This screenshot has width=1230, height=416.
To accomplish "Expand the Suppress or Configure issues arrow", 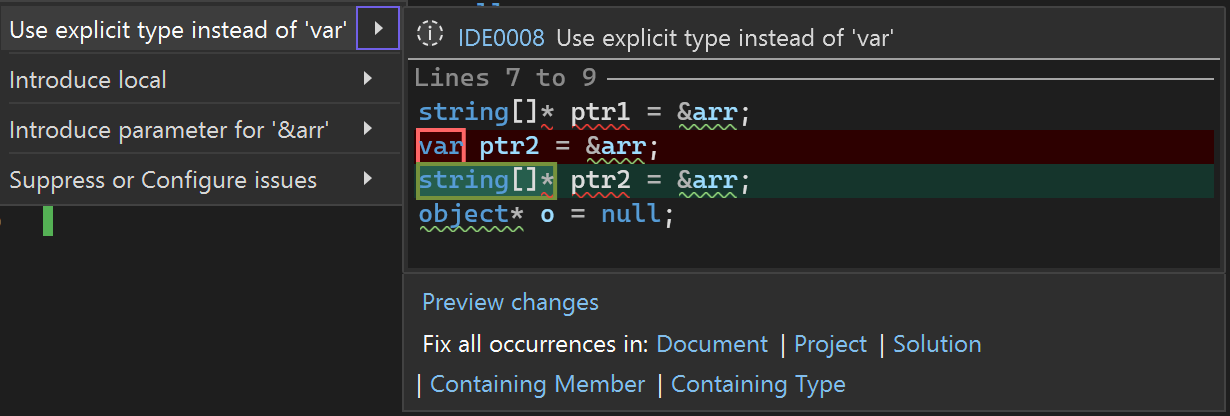I will click(x=368, y=179).
